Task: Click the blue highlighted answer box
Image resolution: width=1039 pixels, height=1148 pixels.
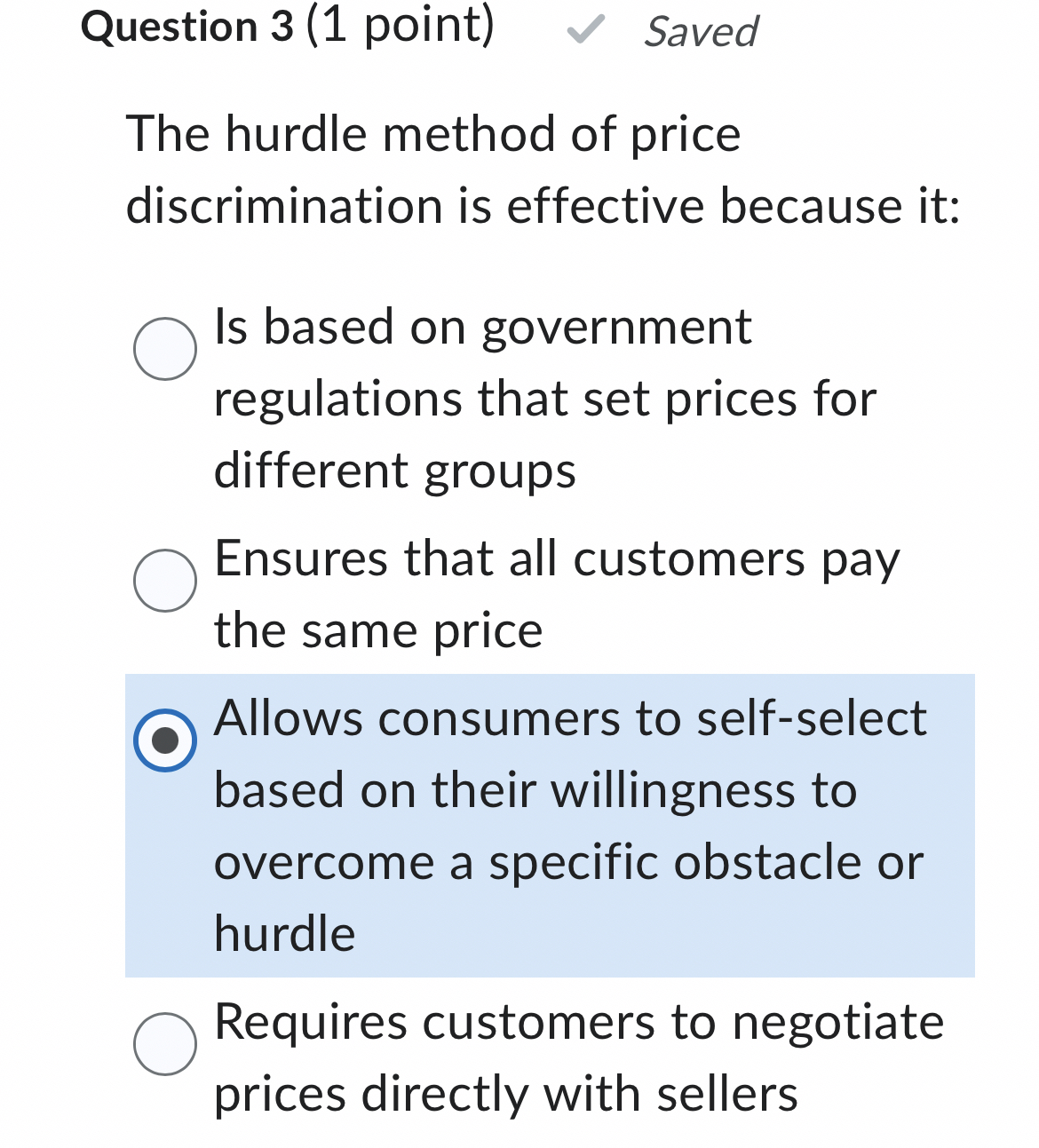Action: (x=551, y=826)
